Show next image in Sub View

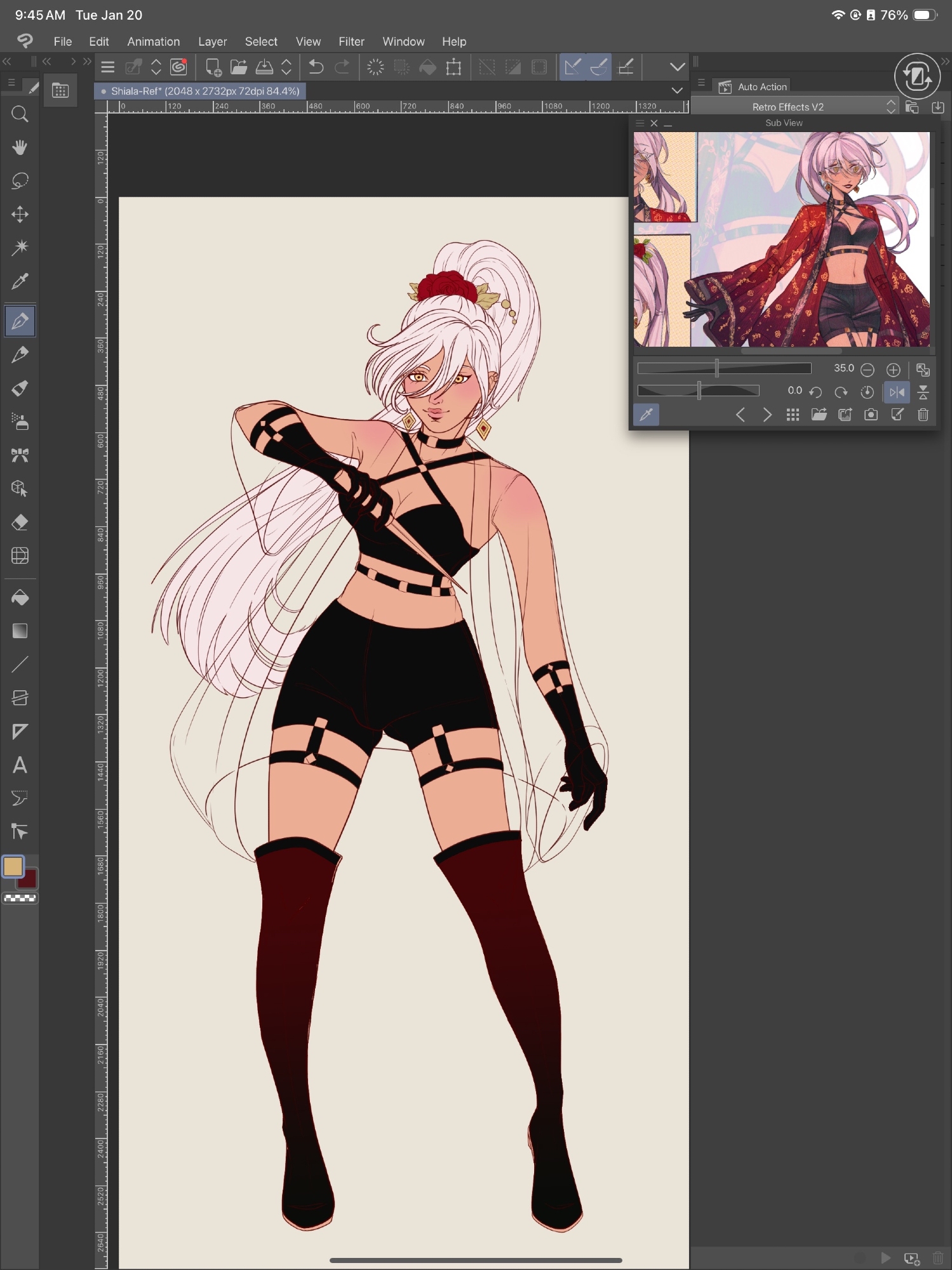click(x=767, y=415)
